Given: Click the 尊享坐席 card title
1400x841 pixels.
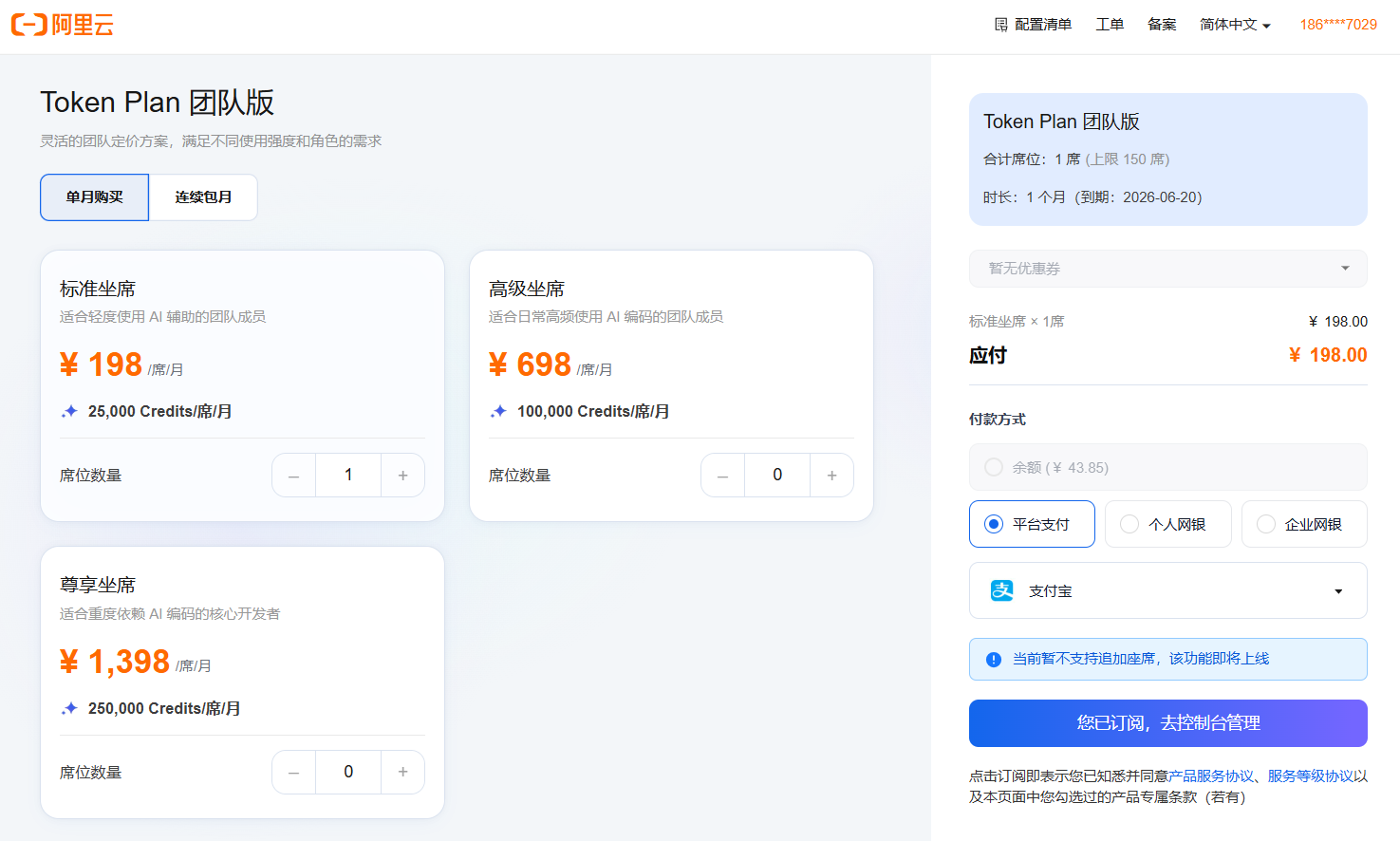Looking at the screenshot, I should click(98, 586).
